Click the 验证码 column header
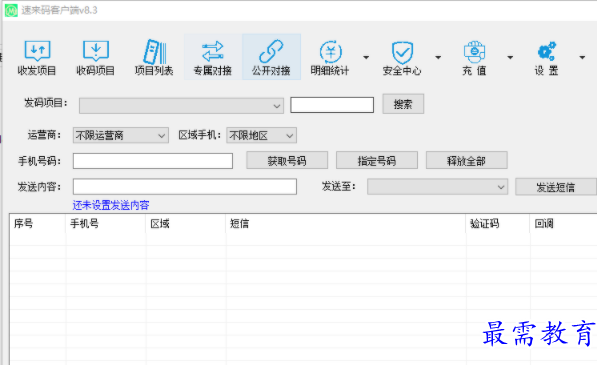This screenshot has width=604, height=365. [498, 224]
